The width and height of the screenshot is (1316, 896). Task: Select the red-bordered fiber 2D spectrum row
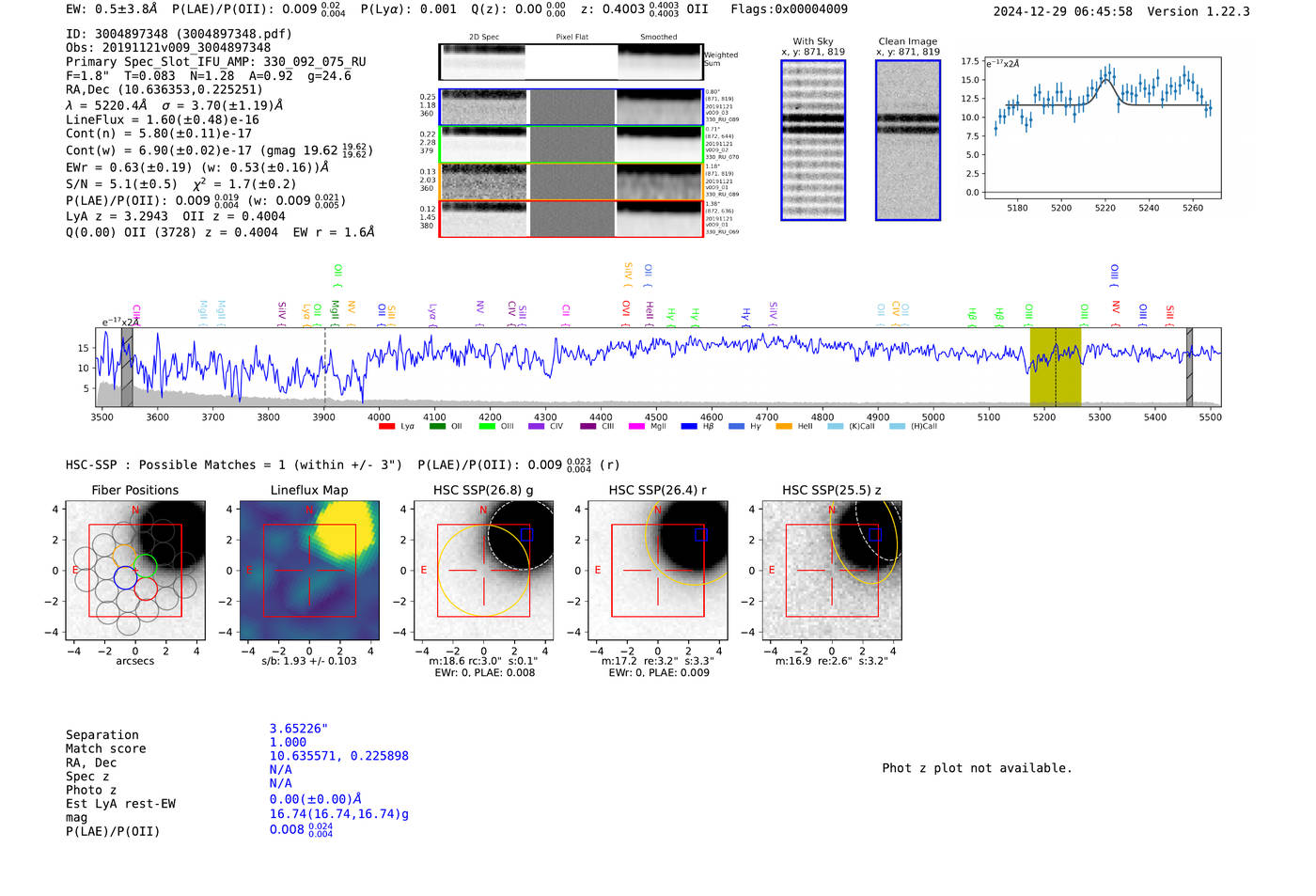(x=571, y=218)
